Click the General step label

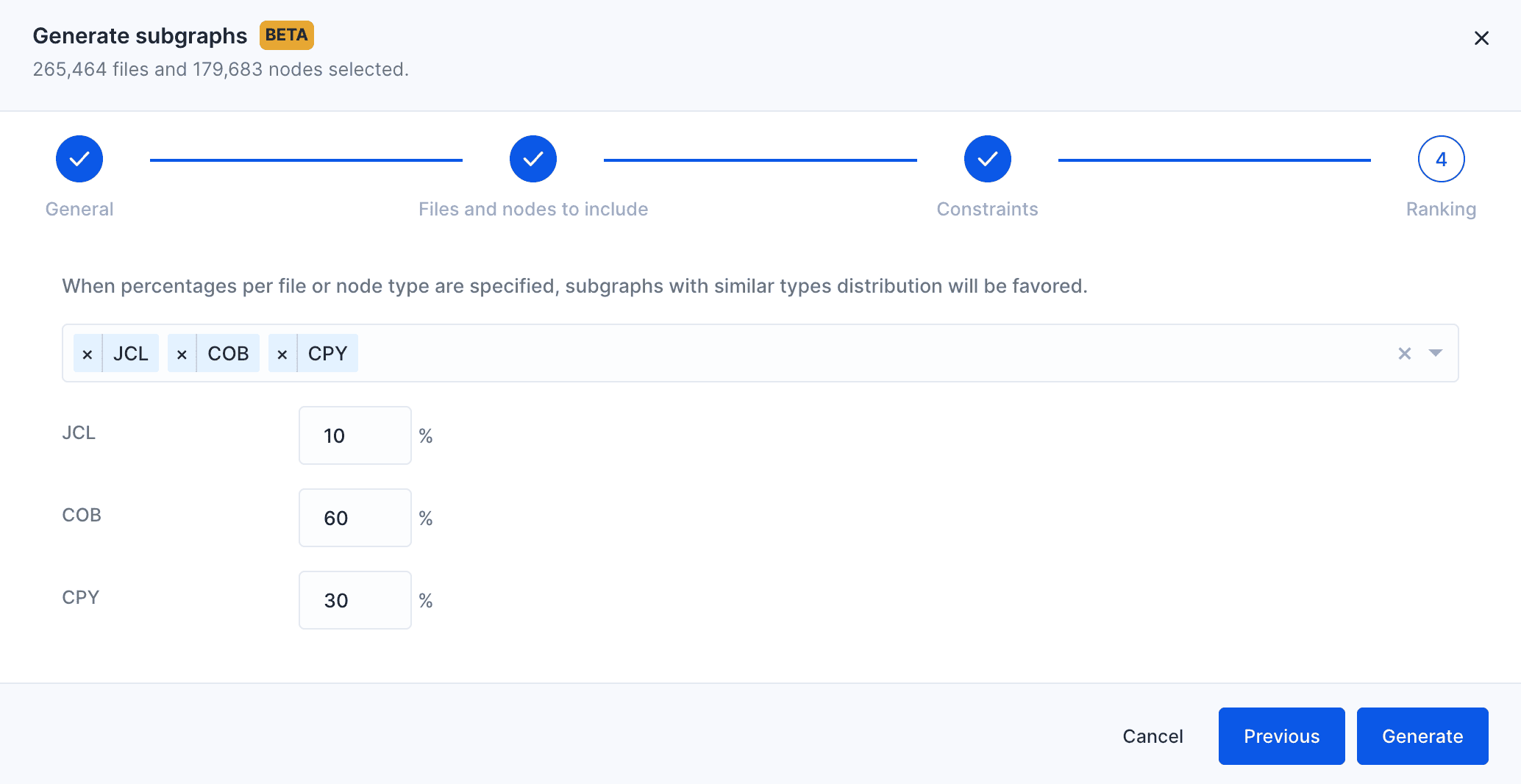click(x=79, y=209)
